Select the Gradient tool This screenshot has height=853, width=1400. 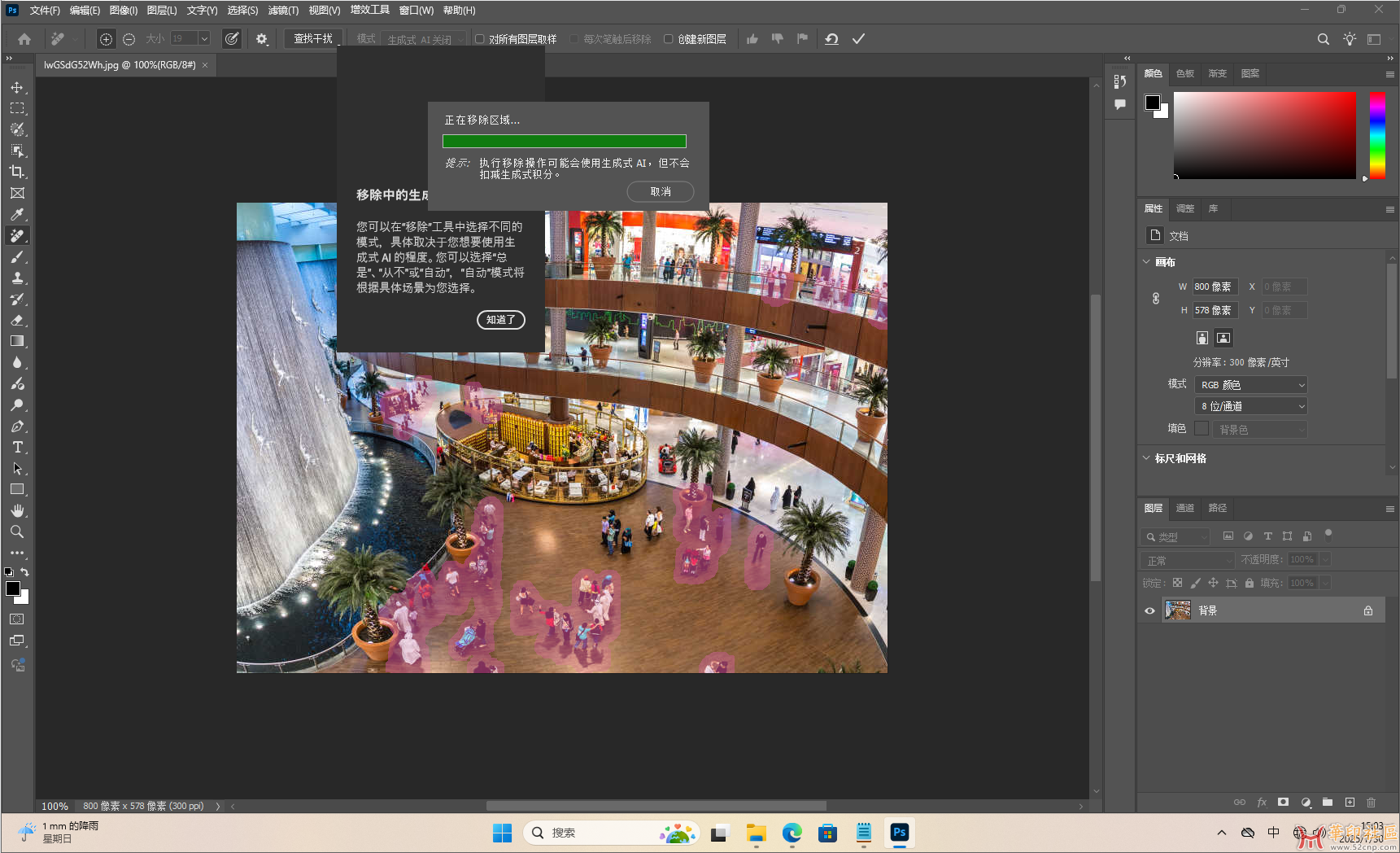click(17, 341)
